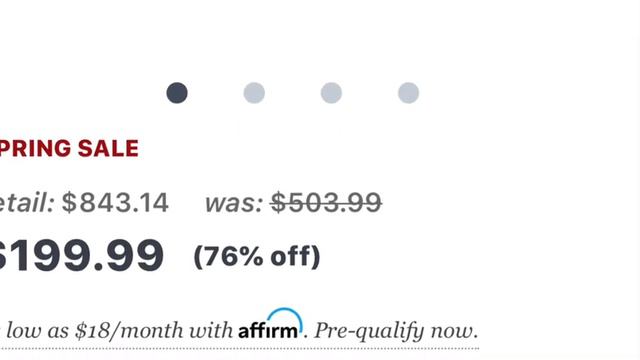Click the (76% off) discount text

click(257, 257)
